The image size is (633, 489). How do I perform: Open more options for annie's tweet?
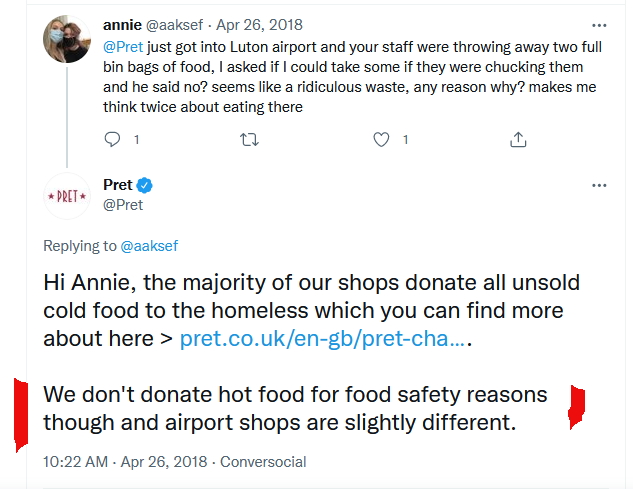599,24
